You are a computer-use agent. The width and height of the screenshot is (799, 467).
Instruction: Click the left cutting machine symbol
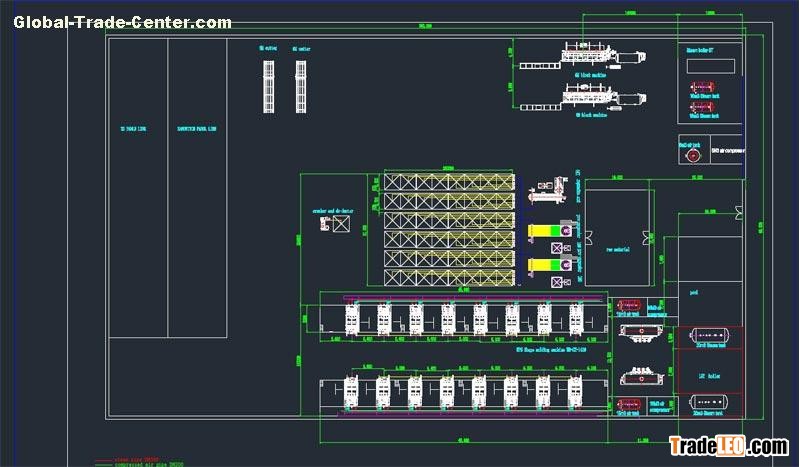(x=268, y=86)
